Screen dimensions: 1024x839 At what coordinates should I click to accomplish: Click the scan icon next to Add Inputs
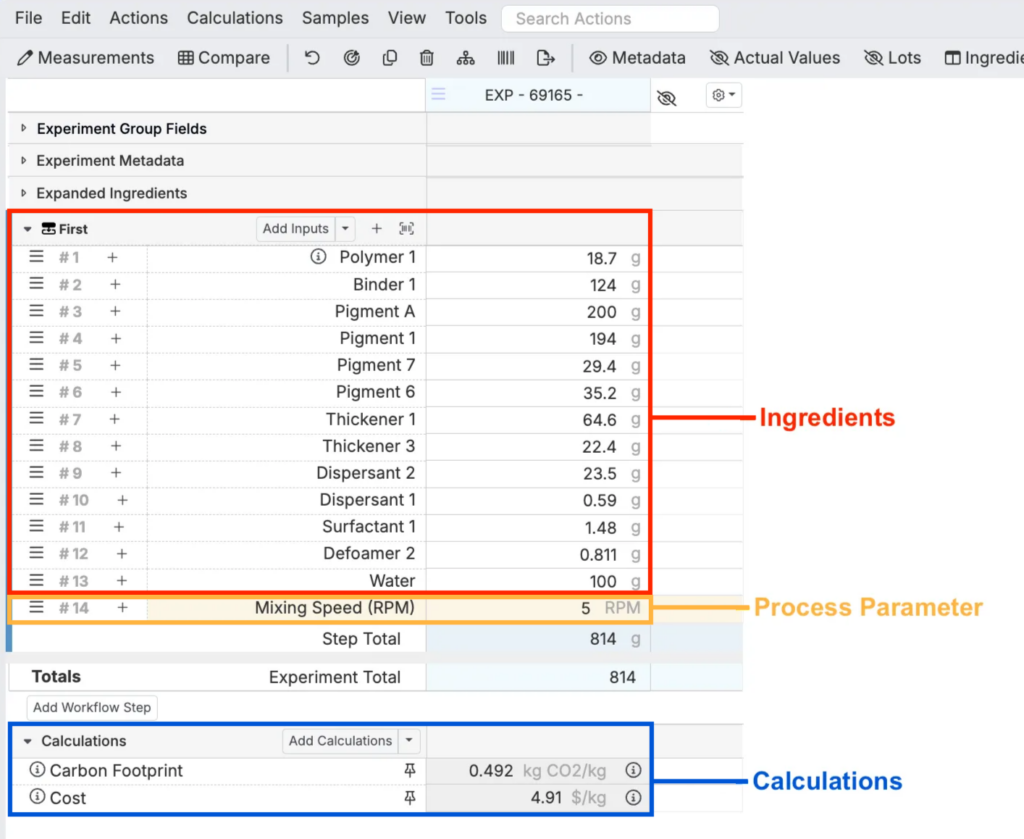[x=406, y=229]
